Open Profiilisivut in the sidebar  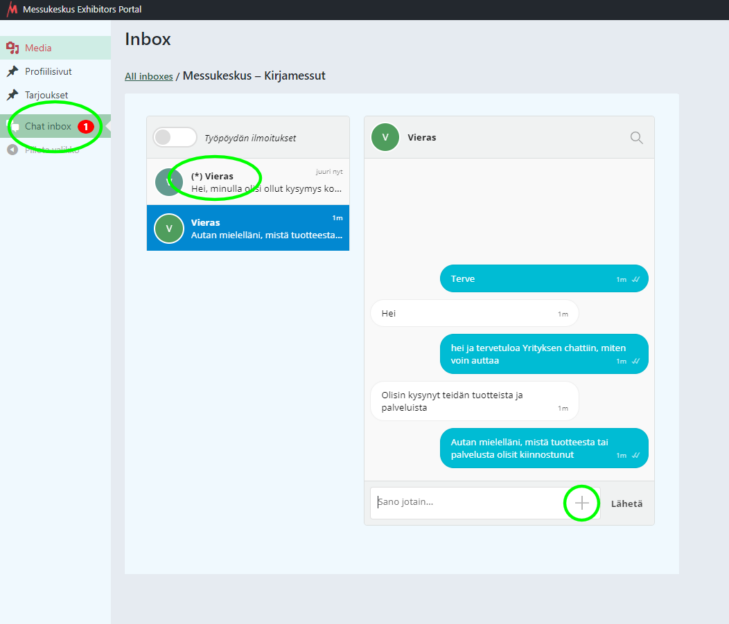(x=48, y=72)
